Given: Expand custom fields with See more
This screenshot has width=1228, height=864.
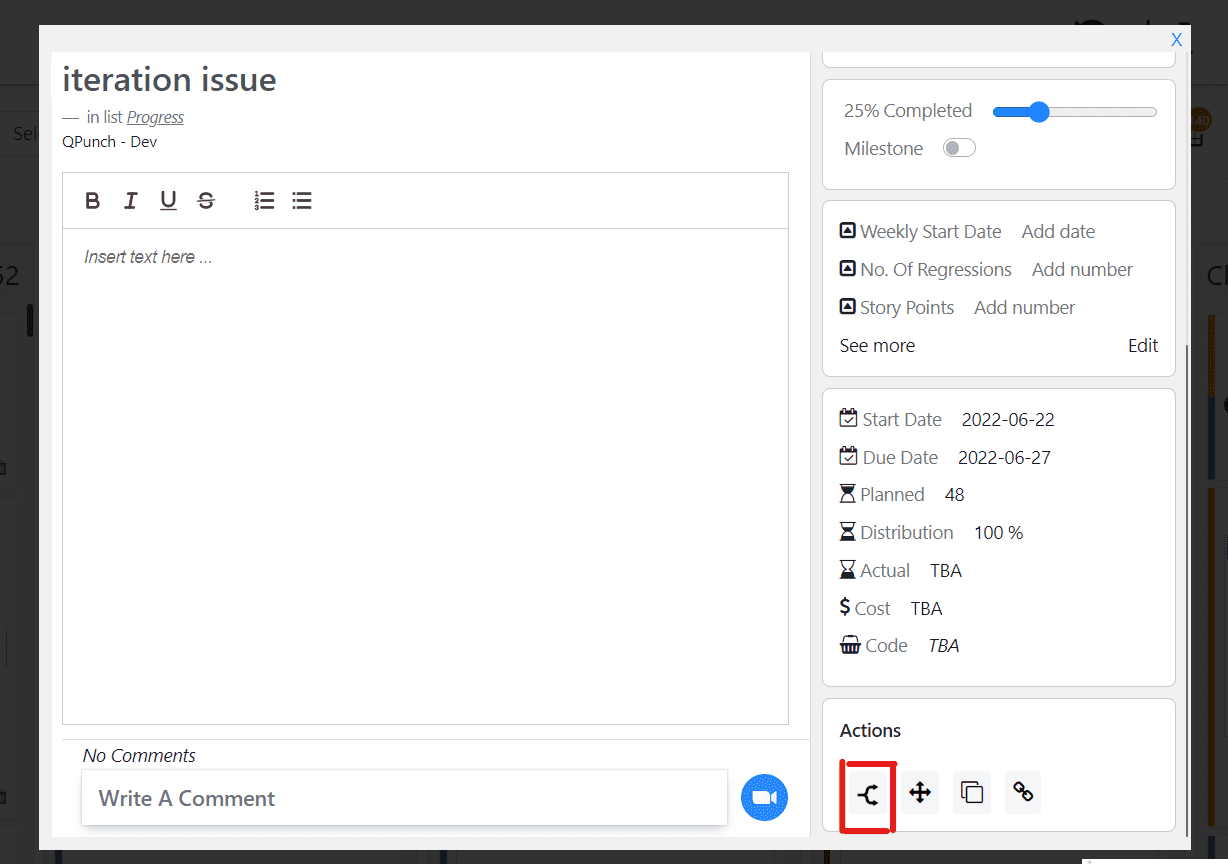Looking at the screenshot, I should click(877, 346).
